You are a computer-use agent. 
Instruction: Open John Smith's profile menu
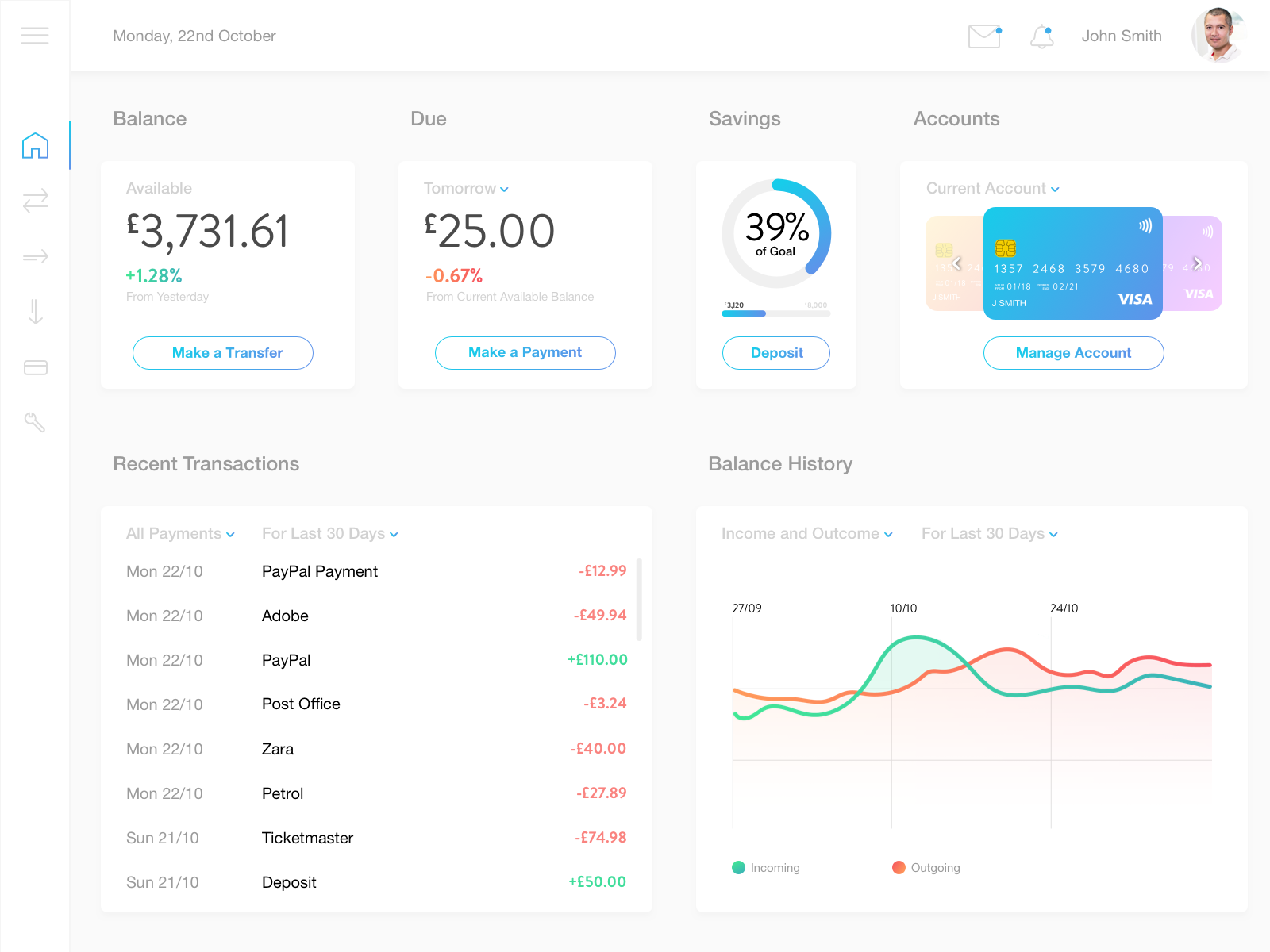[x=1122, y=36]
